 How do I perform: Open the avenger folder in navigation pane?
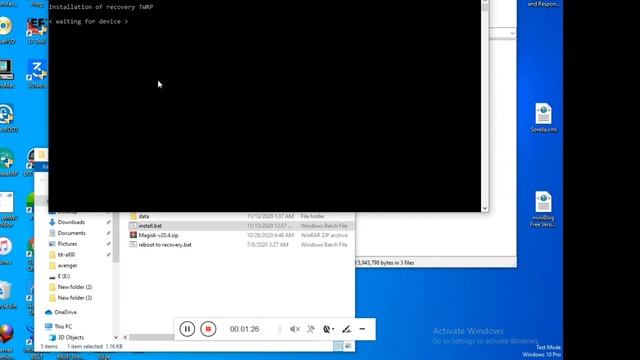[x=67, y=265]
